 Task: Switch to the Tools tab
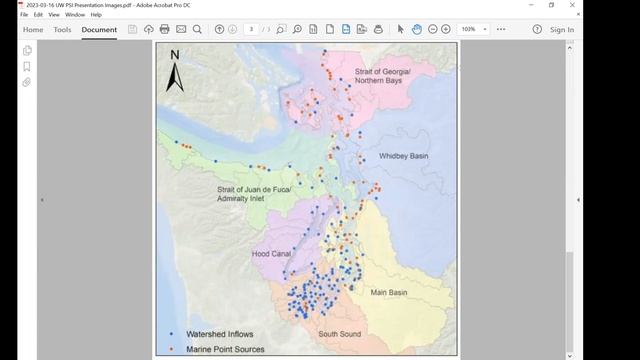click(62, 29)
